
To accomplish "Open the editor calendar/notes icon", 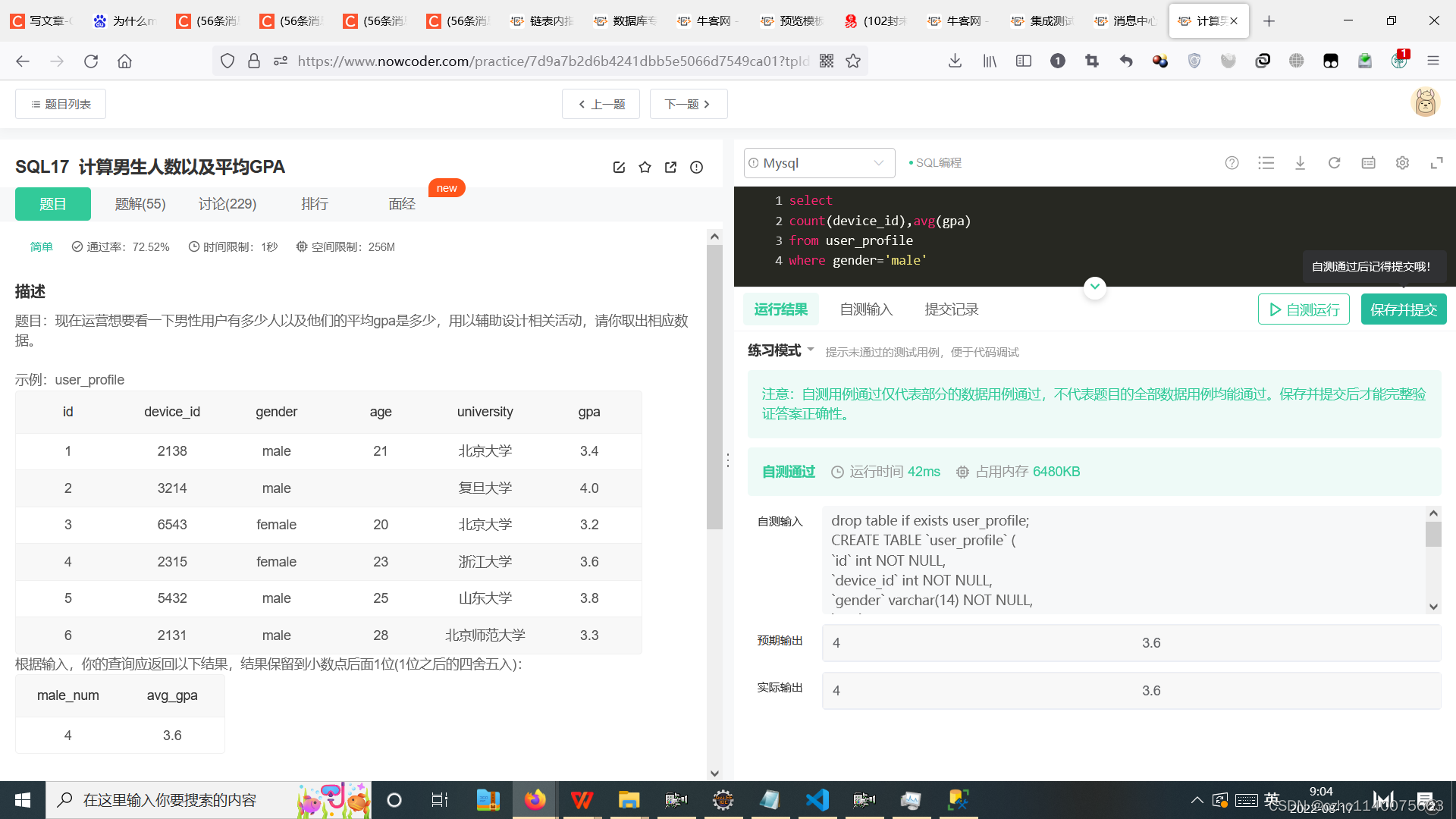I will 1368,162.
